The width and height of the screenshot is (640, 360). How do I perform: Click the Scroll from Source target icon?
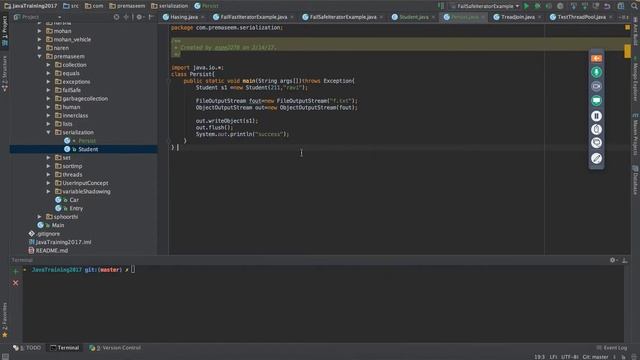click(117, 17)
